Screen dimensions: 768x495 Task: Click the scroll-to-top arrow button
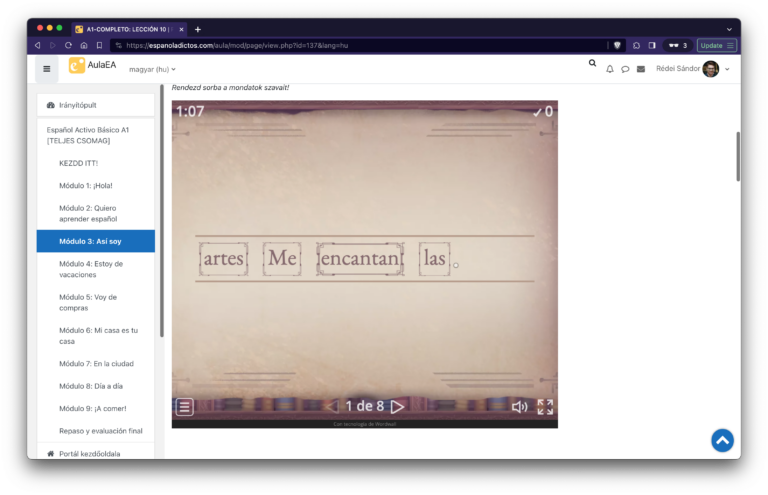point(722,440)
